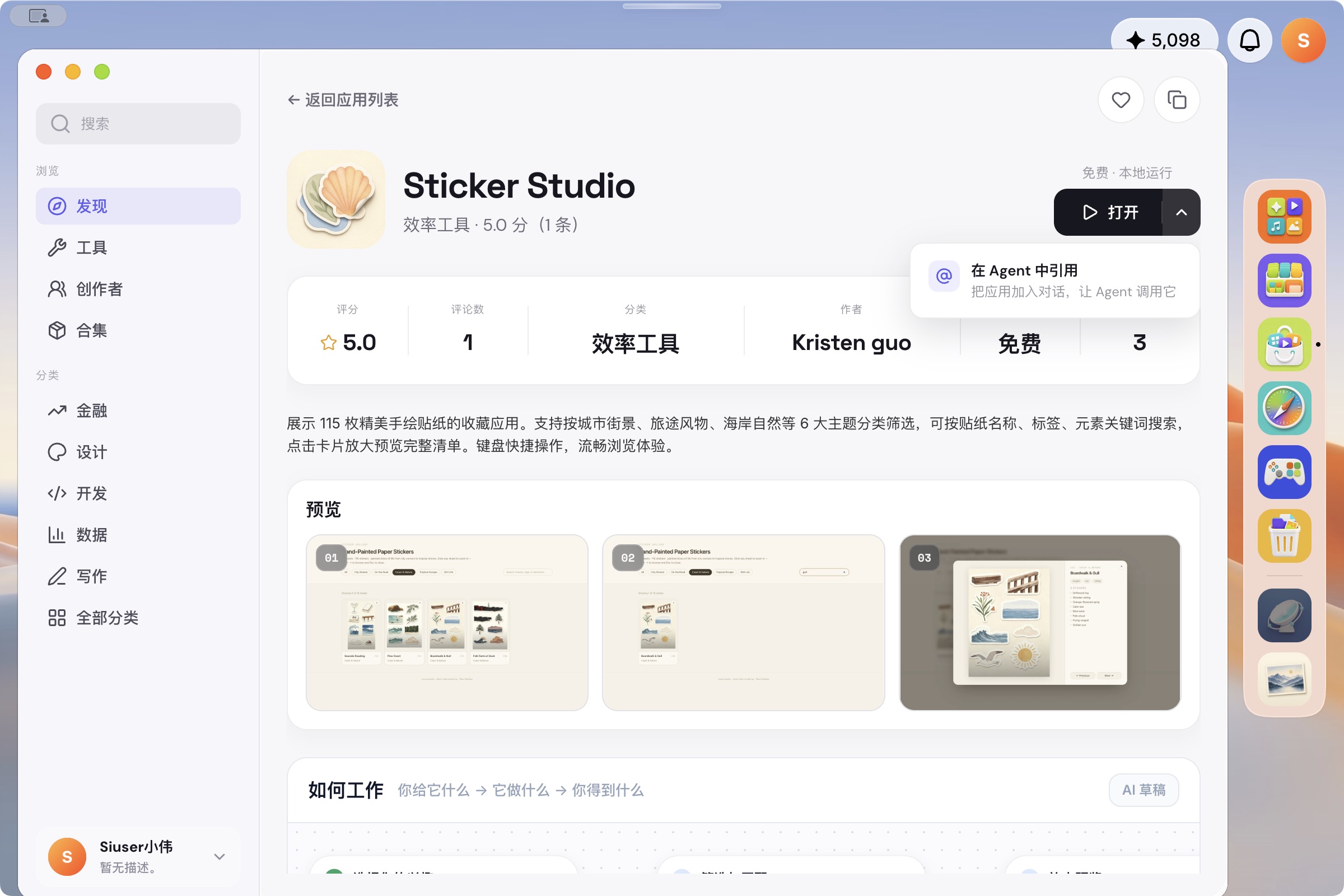1344x896 pixels.
Task: Go back via 返回应用列表 link
Action: pyautogui.click(x=343, y=100)
